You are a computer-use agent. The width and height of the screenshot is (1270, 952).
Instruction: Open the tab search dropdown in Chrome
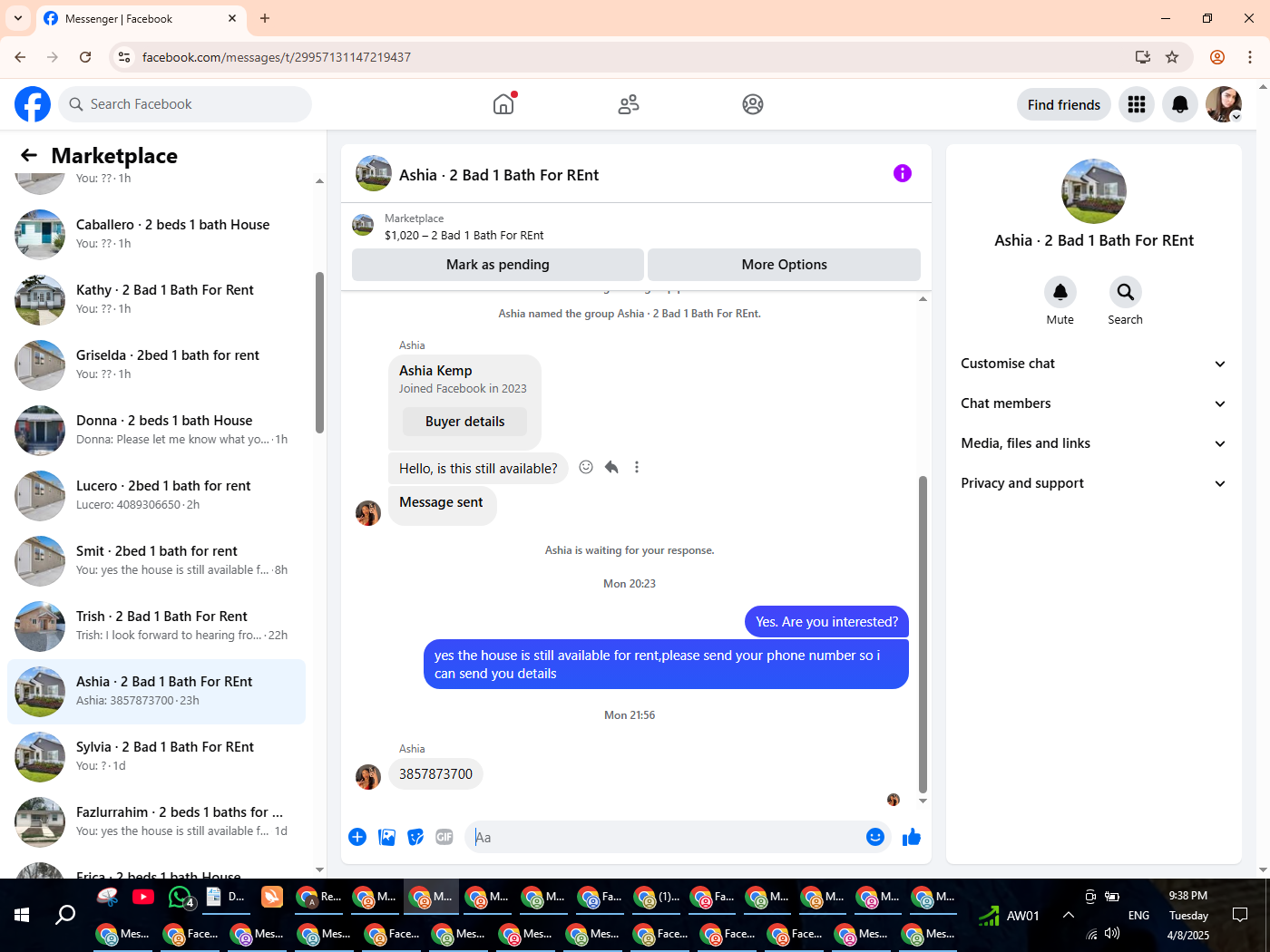(x=18, y=18)
